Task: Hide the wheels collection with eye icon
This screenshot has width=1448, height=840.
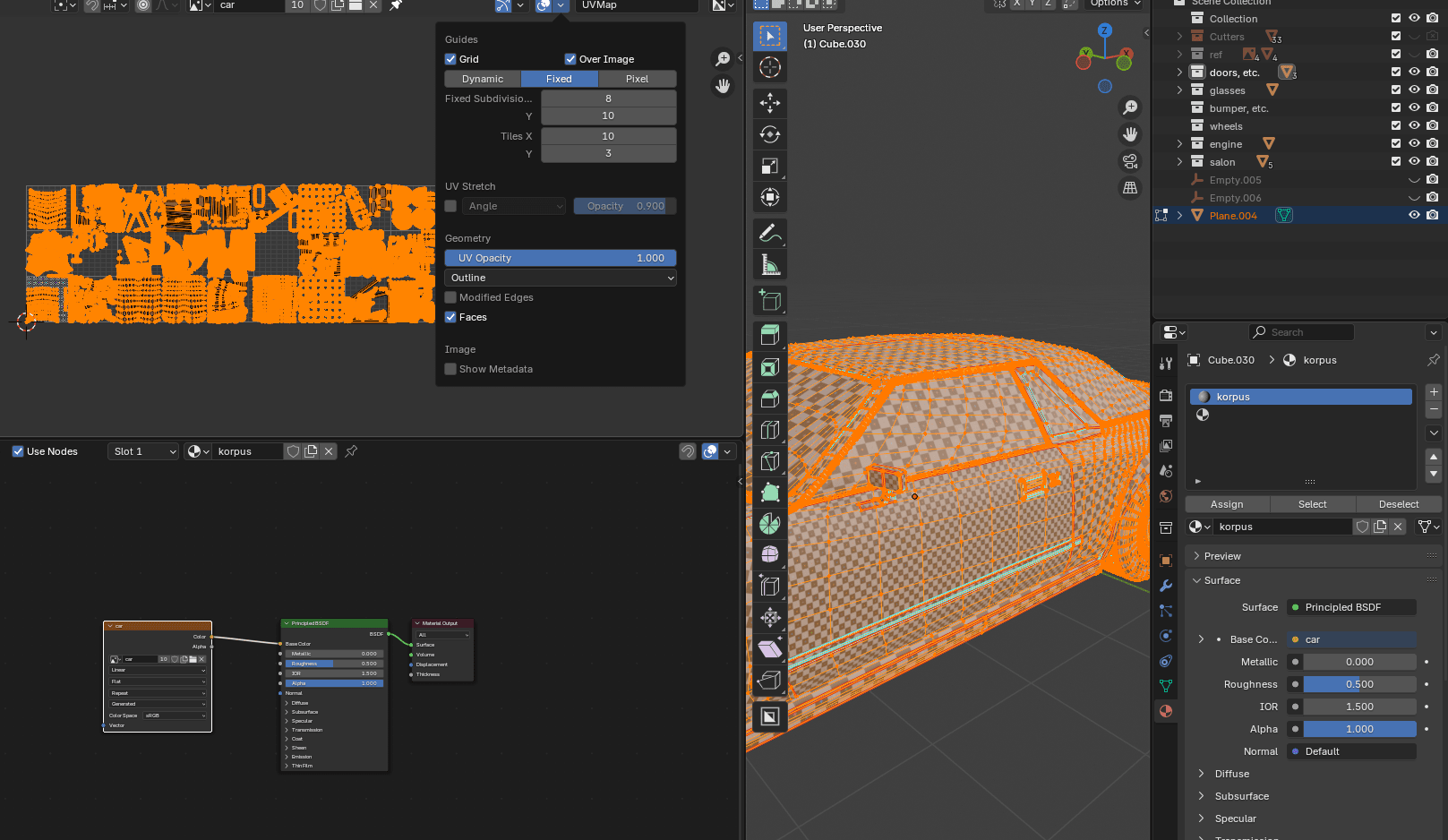Action: tap(1414, 126)
